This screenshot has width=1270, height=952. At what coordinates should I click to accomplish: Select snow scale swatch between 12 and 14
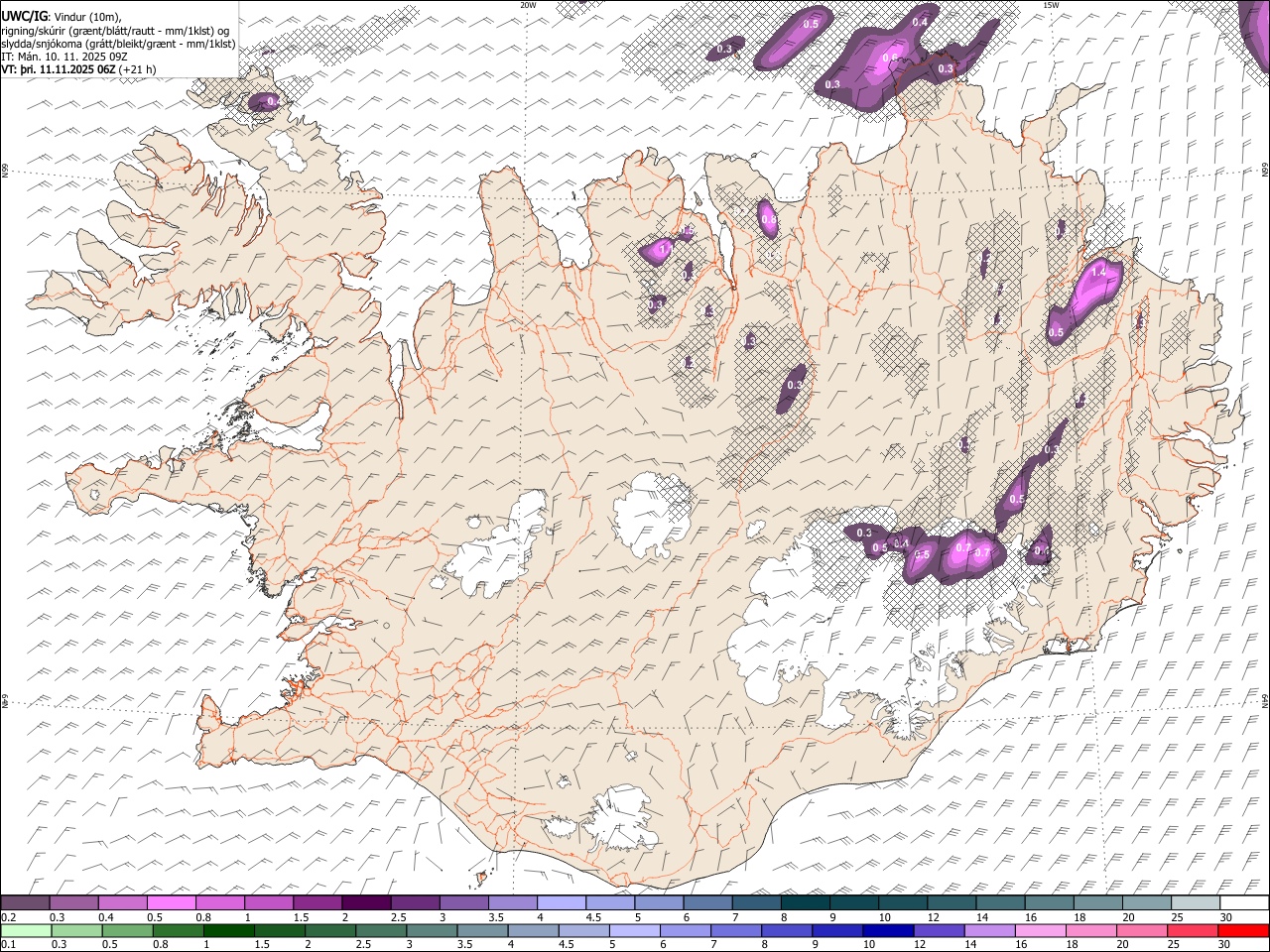(952, 903)
